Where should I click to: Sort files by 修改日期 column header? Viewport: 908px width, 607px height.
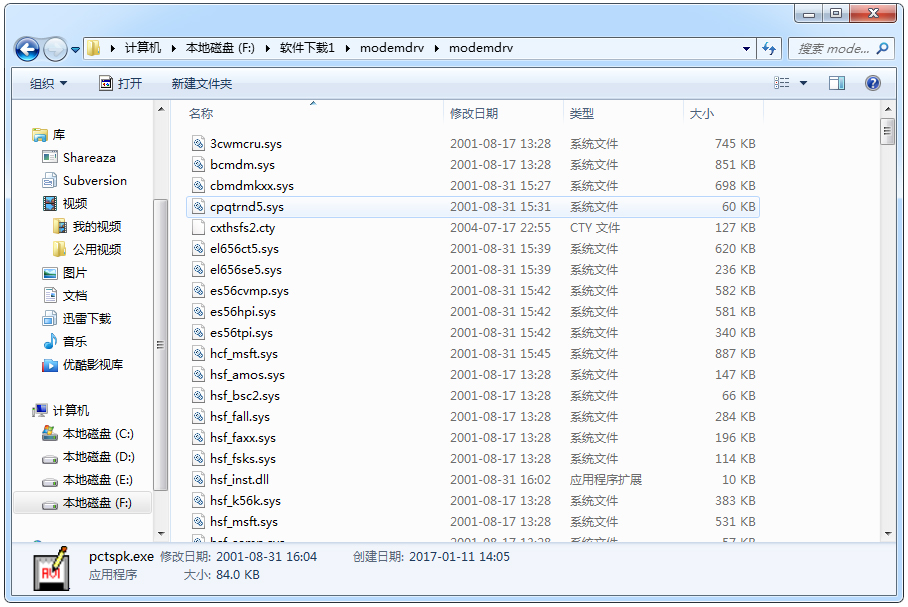pos(474,113)
